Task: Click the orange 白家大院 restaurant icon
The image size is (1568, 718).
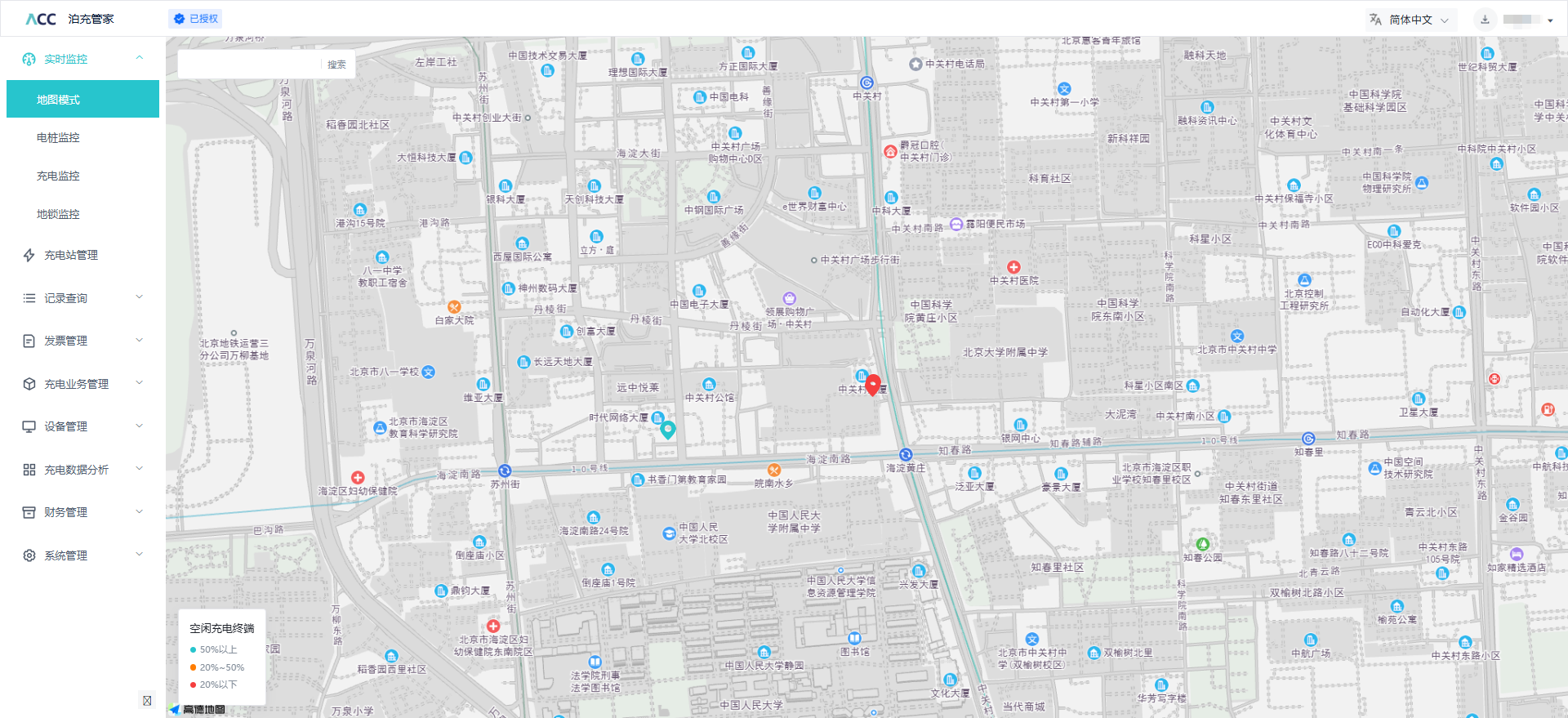Action: (454, 307)
